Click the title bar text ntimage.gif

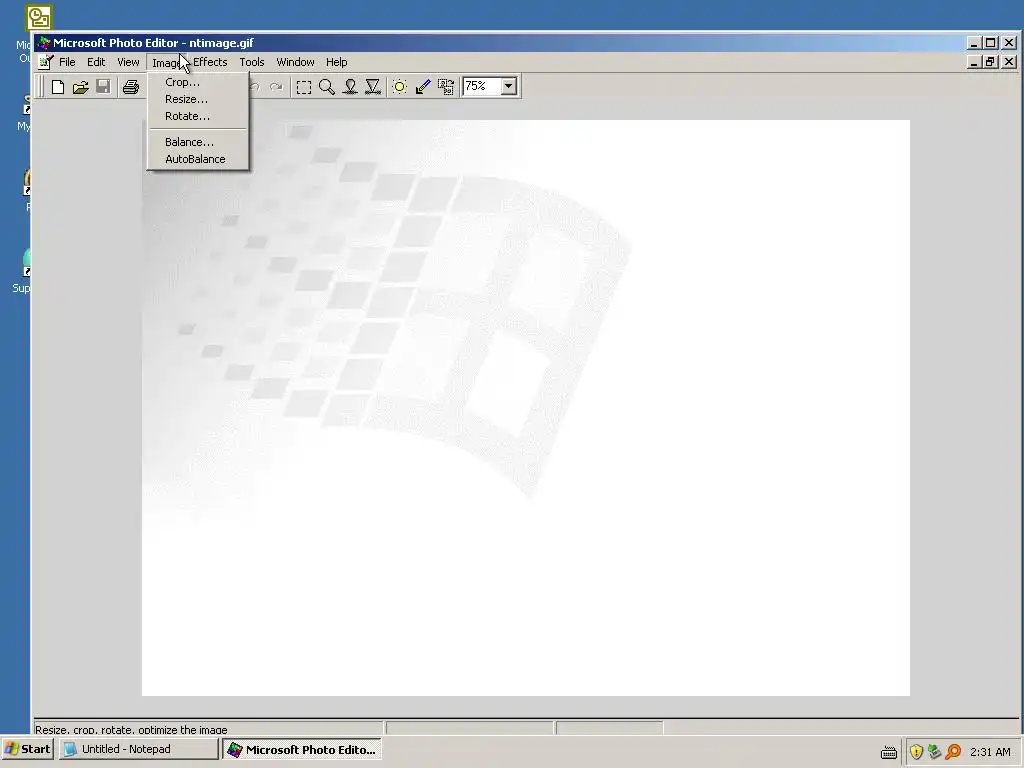coord(221,43)
